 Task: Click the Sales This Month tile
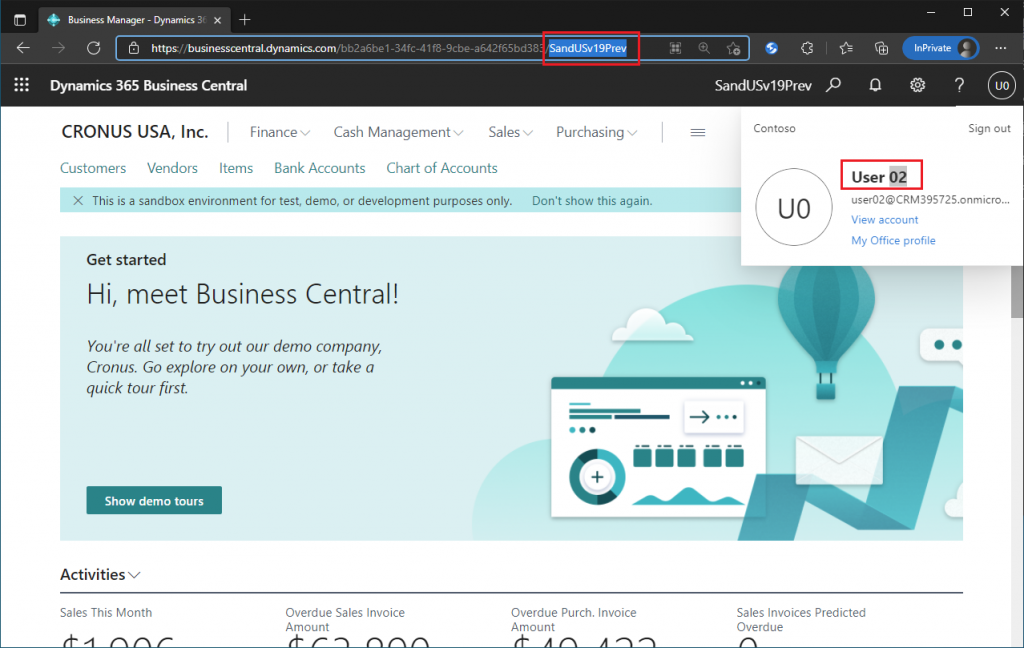pyautogui.click(x=118, y=626)
